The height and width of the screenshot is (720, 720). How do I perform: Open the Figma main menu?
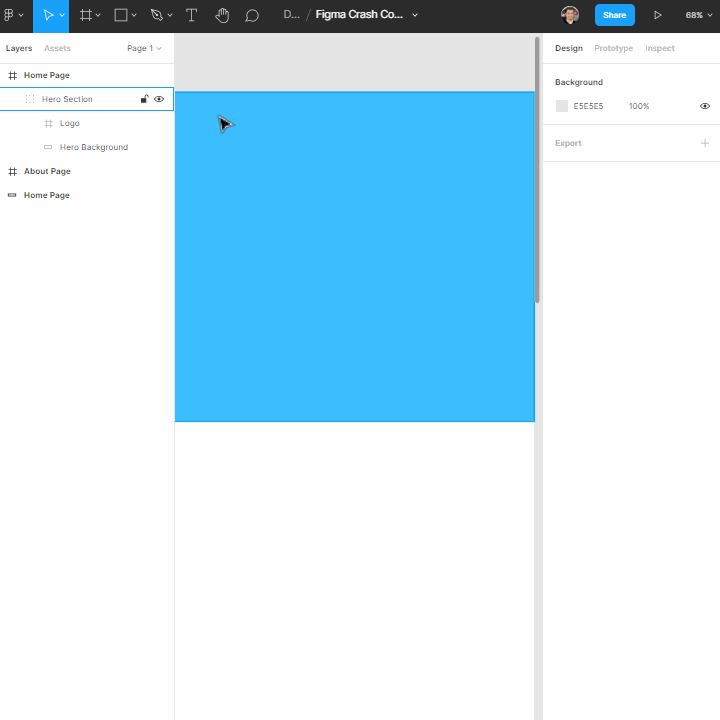pyautogui.click(x=13, y=15)
